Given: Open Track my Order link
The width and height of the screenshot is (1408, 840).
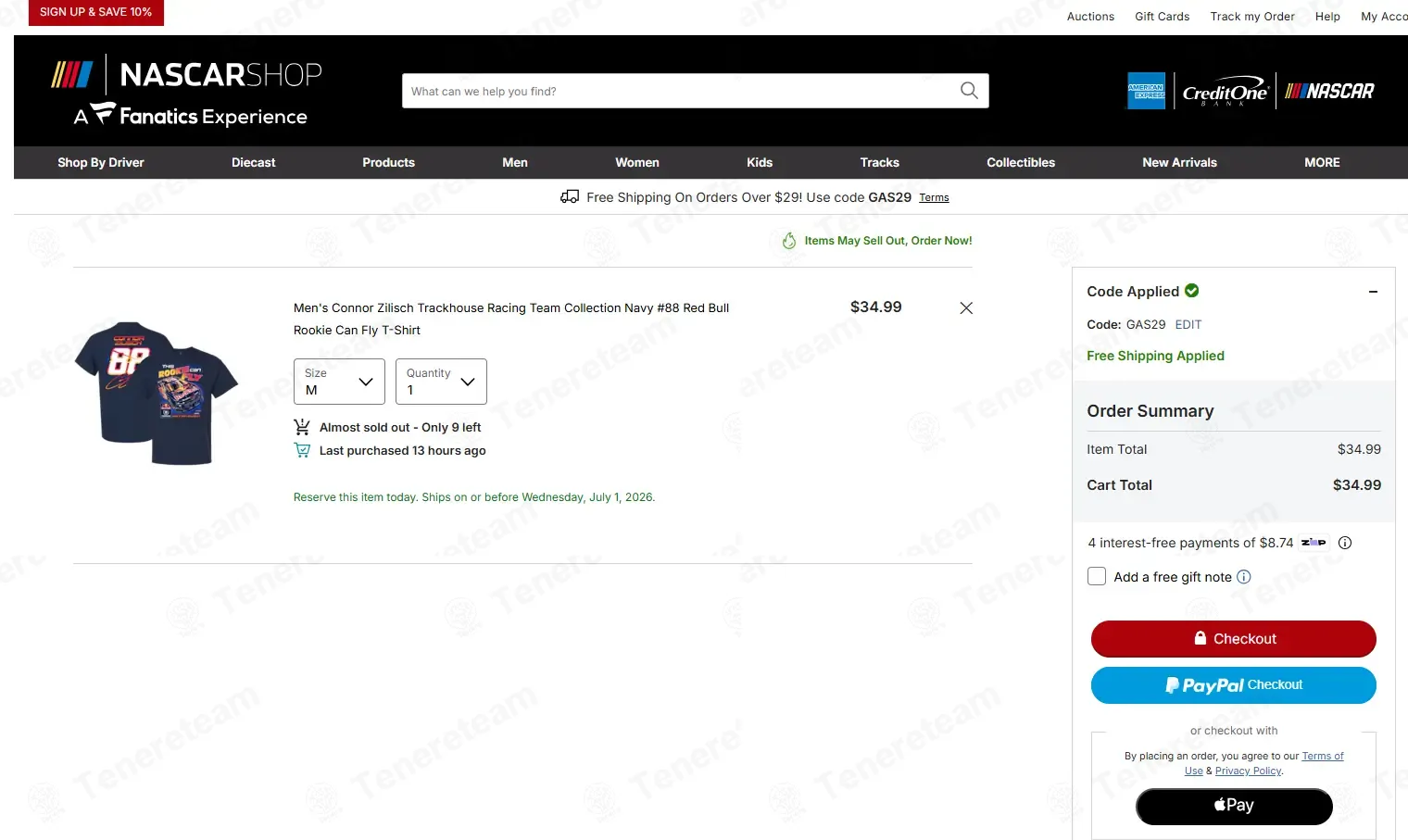Looking at the screenshot, I should 1252,17.
